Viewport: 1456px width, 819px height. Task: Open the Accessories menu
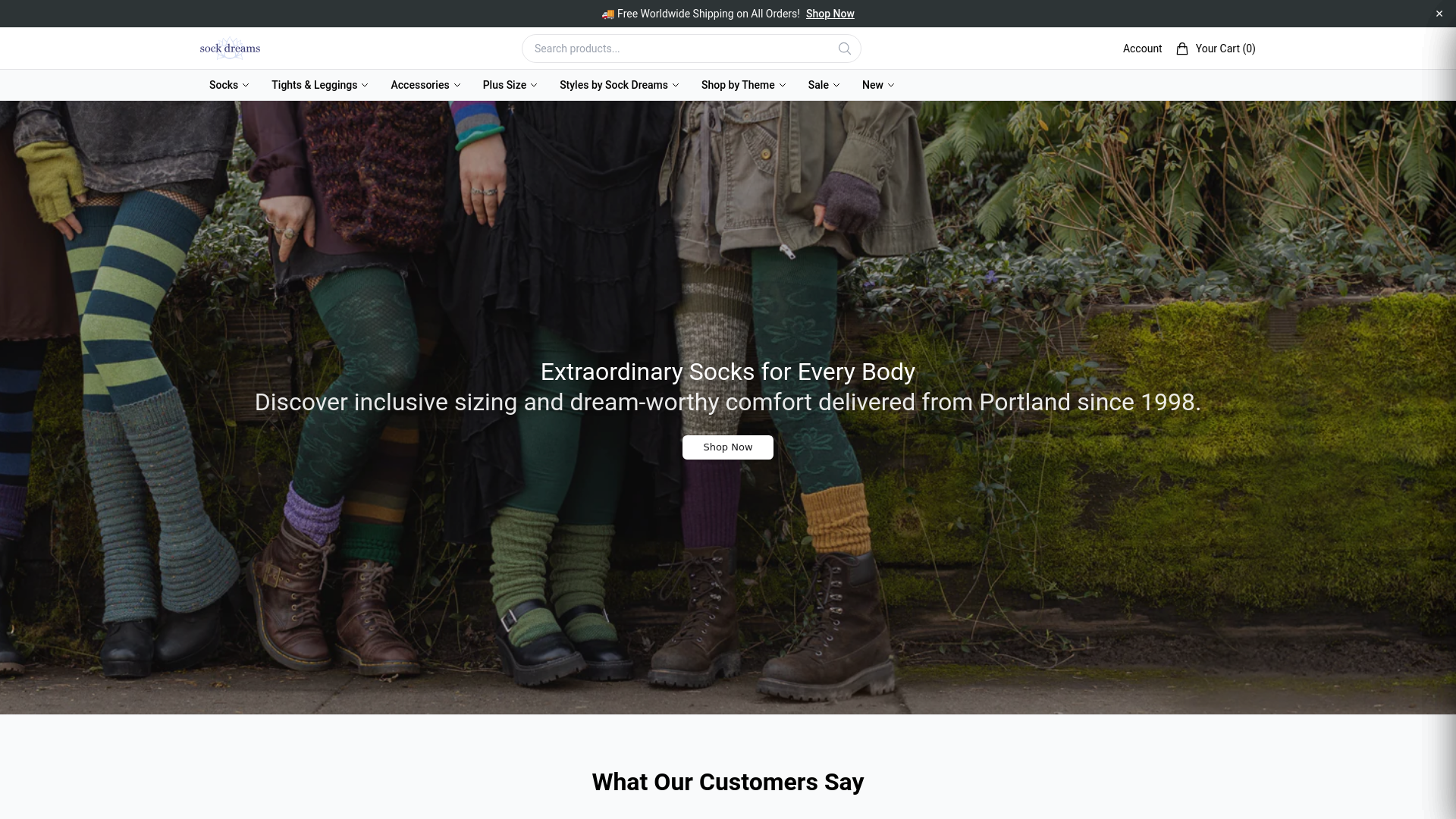point(425,85)
